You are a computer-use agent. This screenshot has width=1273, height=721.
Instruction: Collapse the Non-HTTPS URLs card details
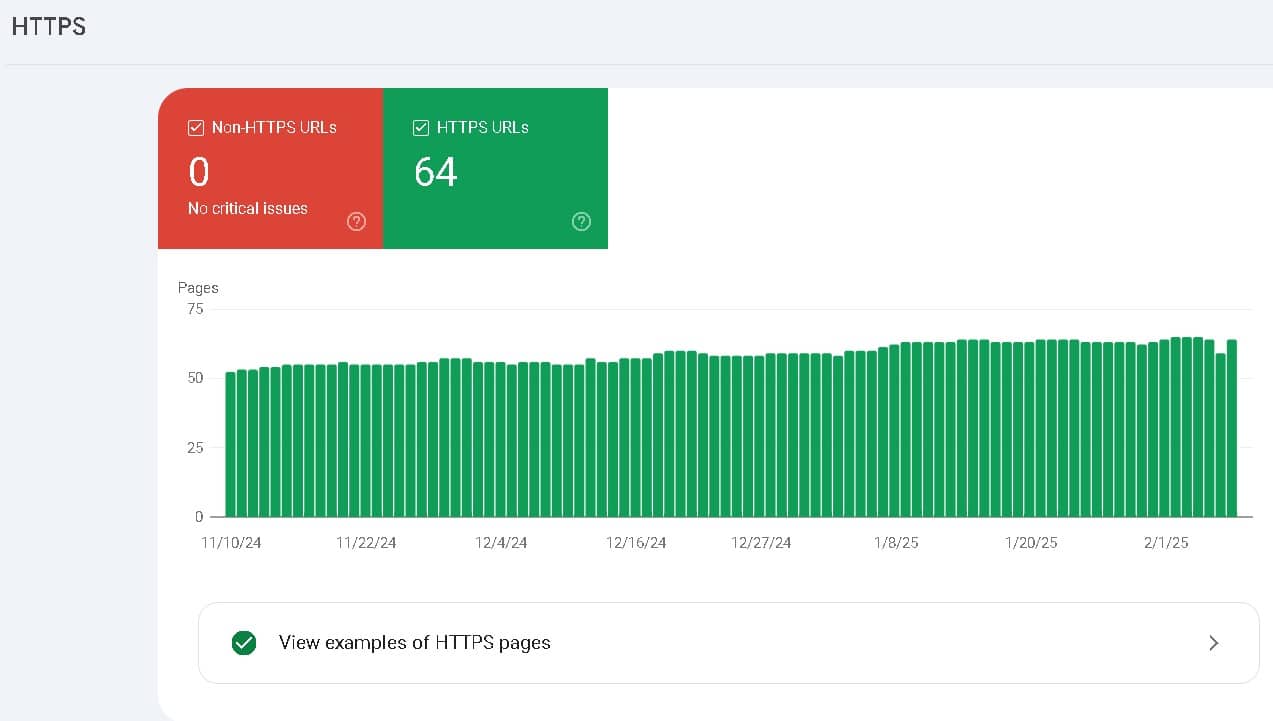tap(270, 168)
